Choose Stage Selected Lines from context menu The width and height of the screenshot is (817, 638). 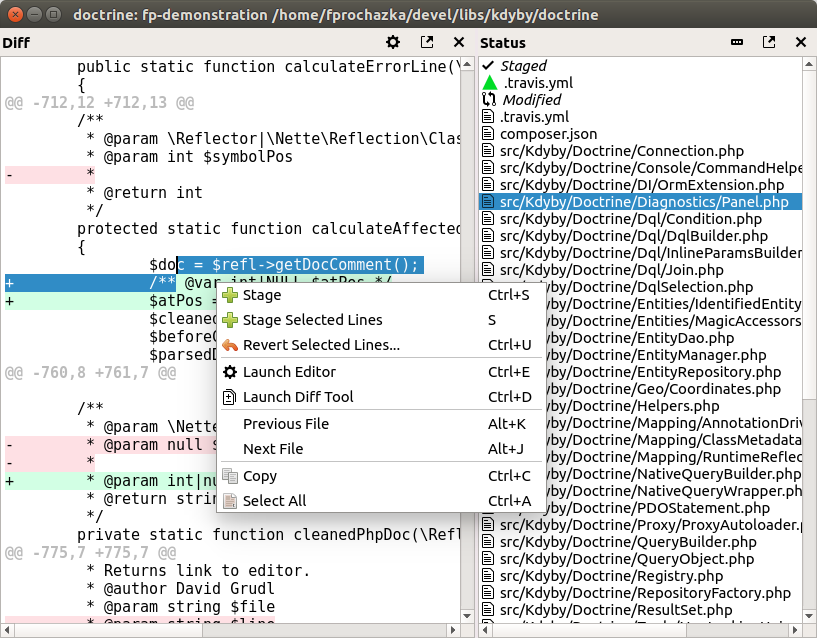(312, 320)
